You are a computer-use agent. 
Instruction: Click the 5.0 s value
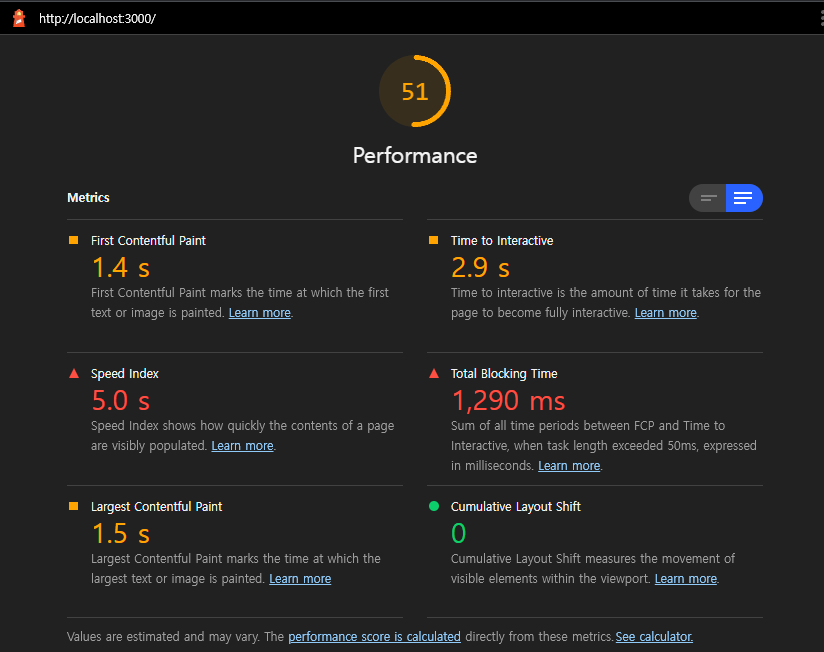[121, 400]
